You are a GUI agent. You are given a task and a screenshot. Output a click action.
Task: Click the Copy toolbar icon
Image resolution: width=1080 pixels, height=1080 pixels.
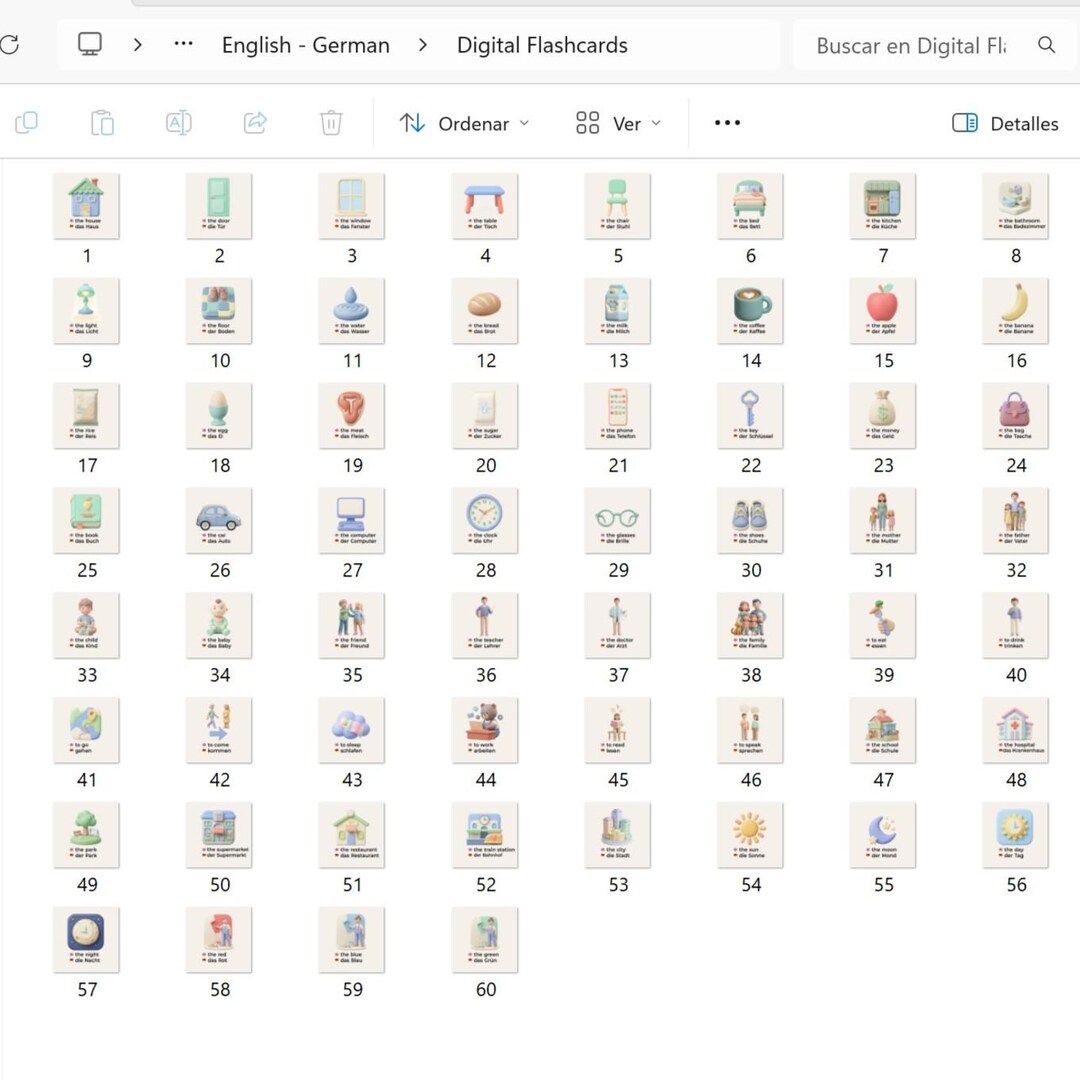26,123
